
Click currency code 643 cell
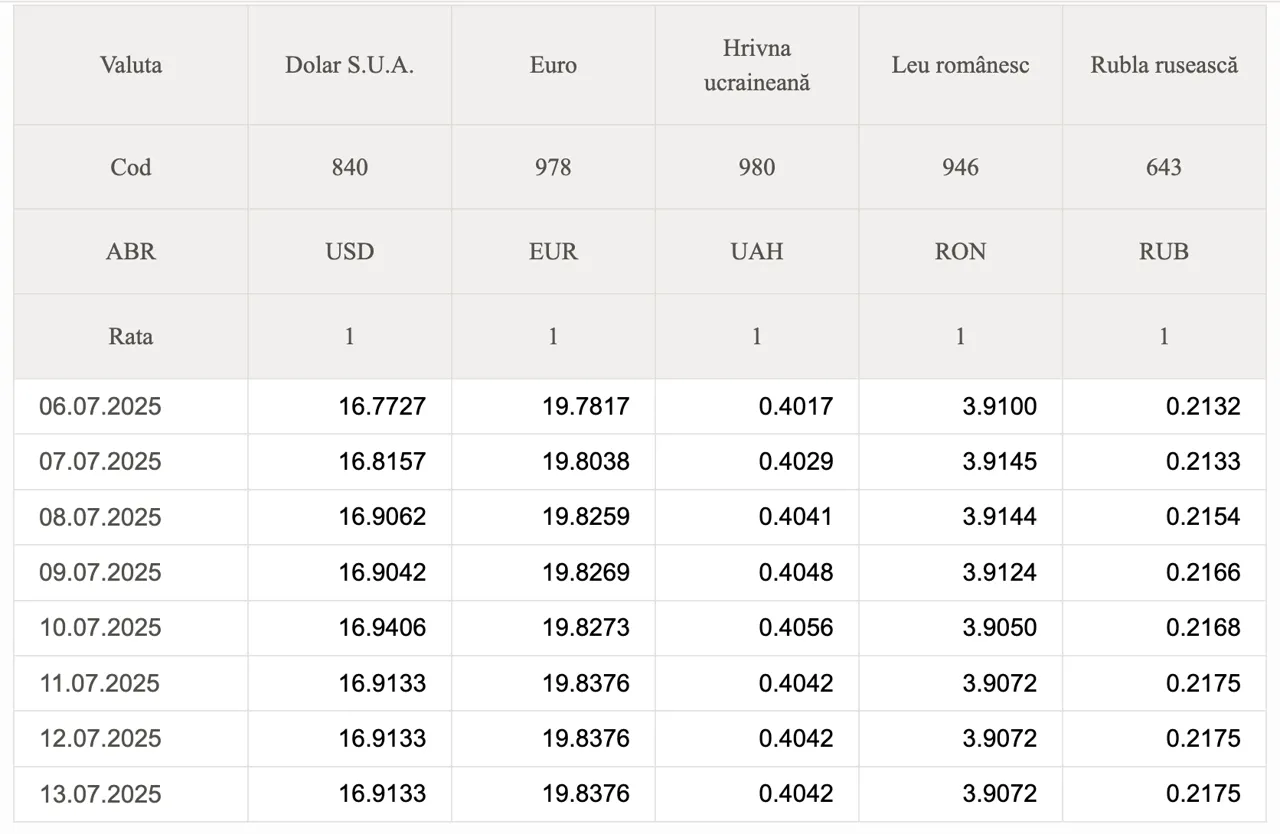[1164, 167]
